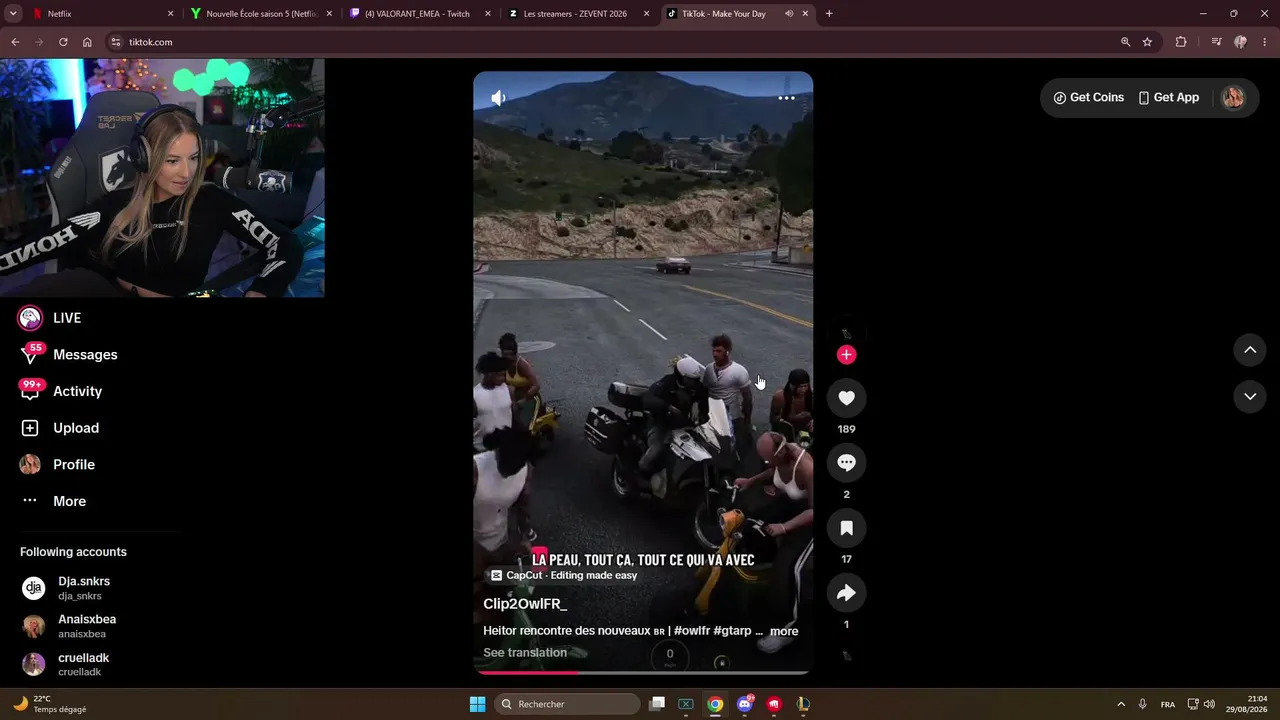Close the Netflix tab
Image resolution: width=1280 pixels, height=720 pixels.
click(170, 14)
